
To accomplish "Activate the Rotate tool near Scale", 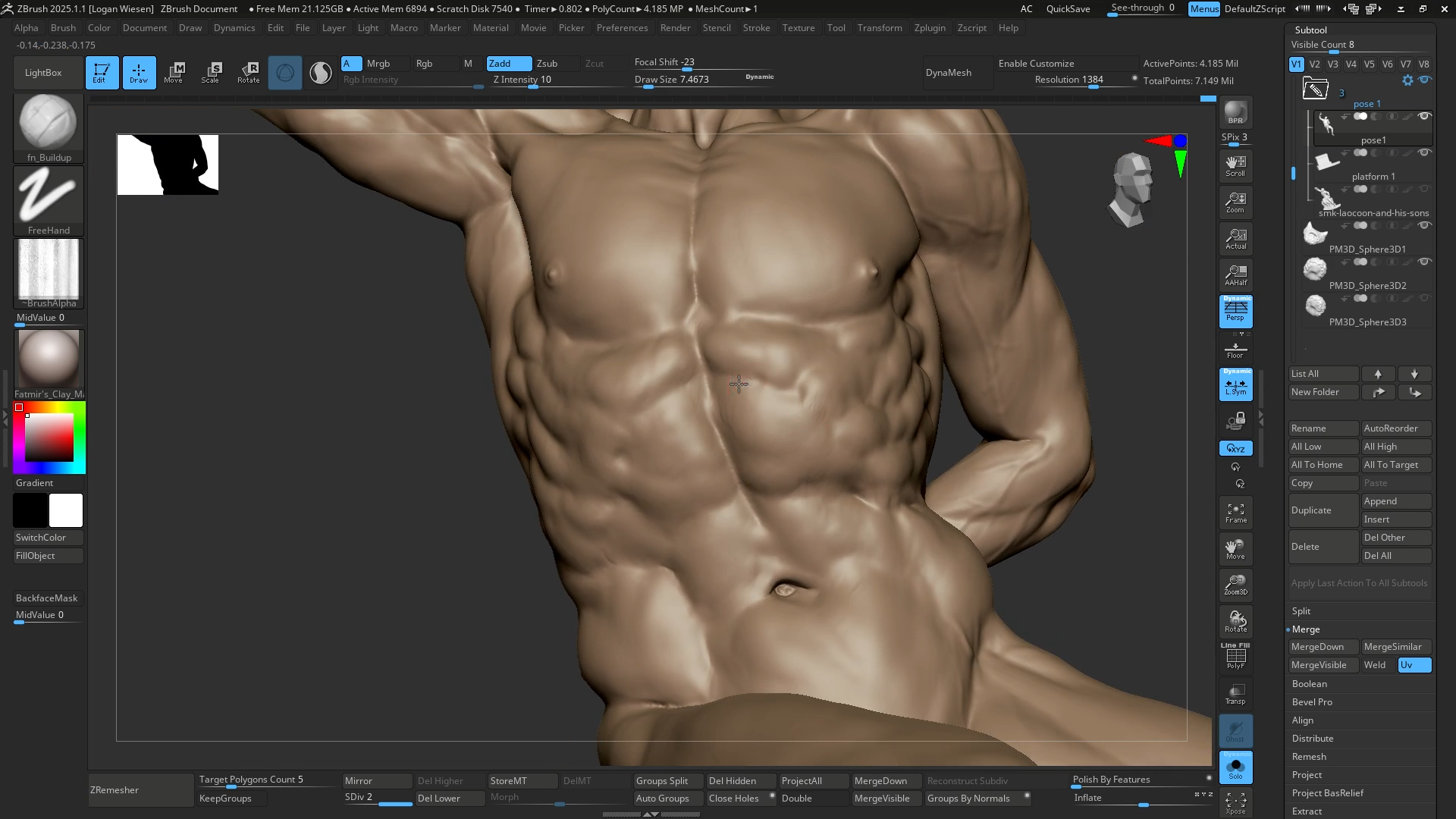I will (x=249, y=72).
